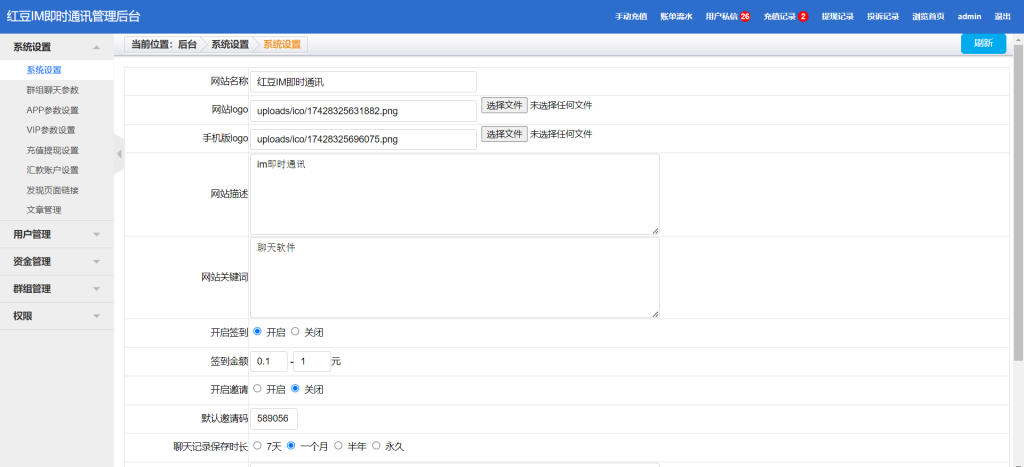
Task: Click the blue 刷新 button
Action: coord(983,43)
